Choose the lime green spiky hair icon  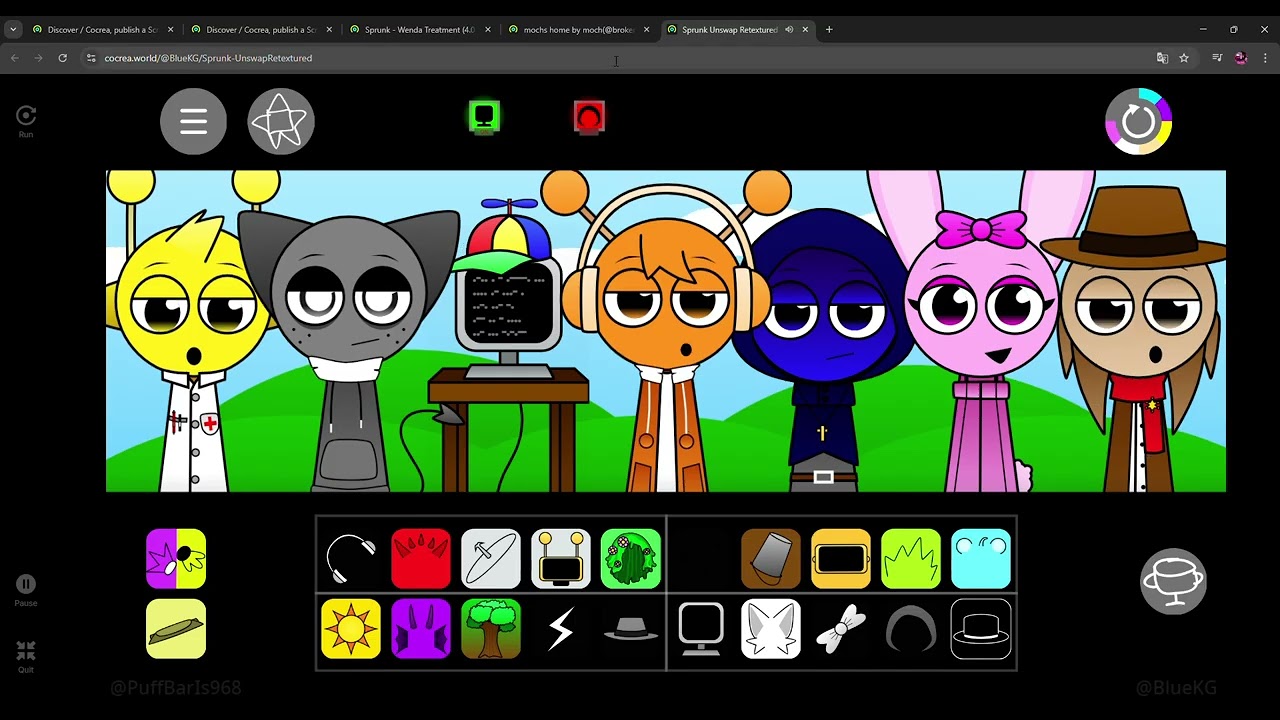(x=911, y=558)
